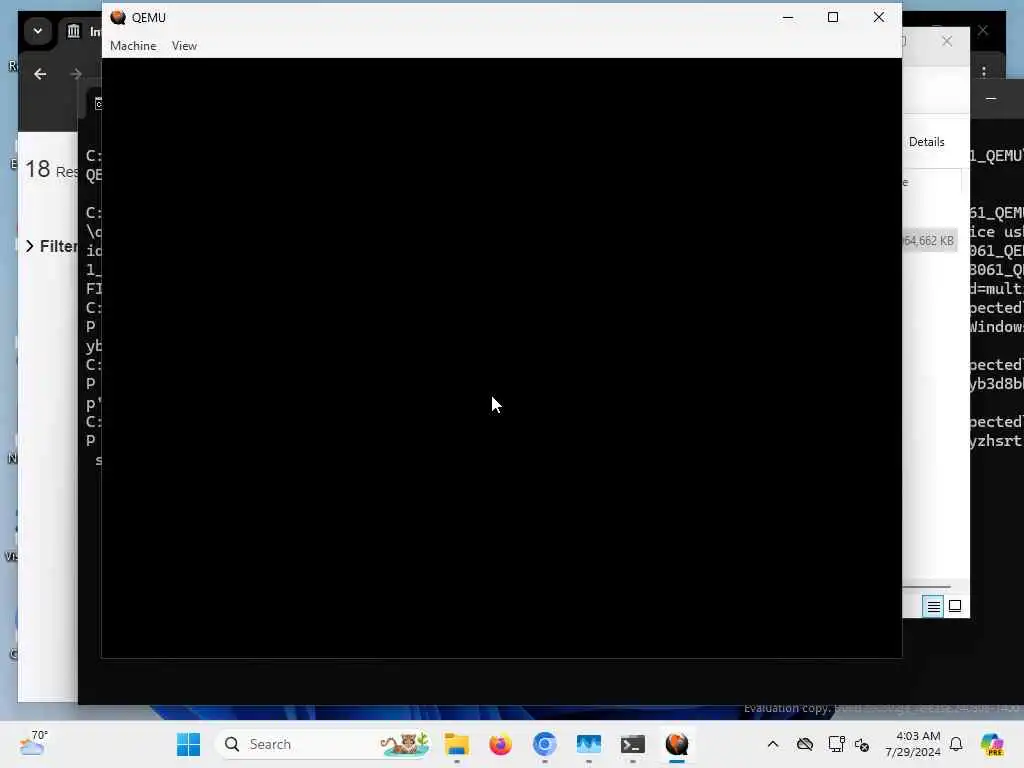Close the QEMU window
Screen dimensions: 1024x768
pos(879,17)
